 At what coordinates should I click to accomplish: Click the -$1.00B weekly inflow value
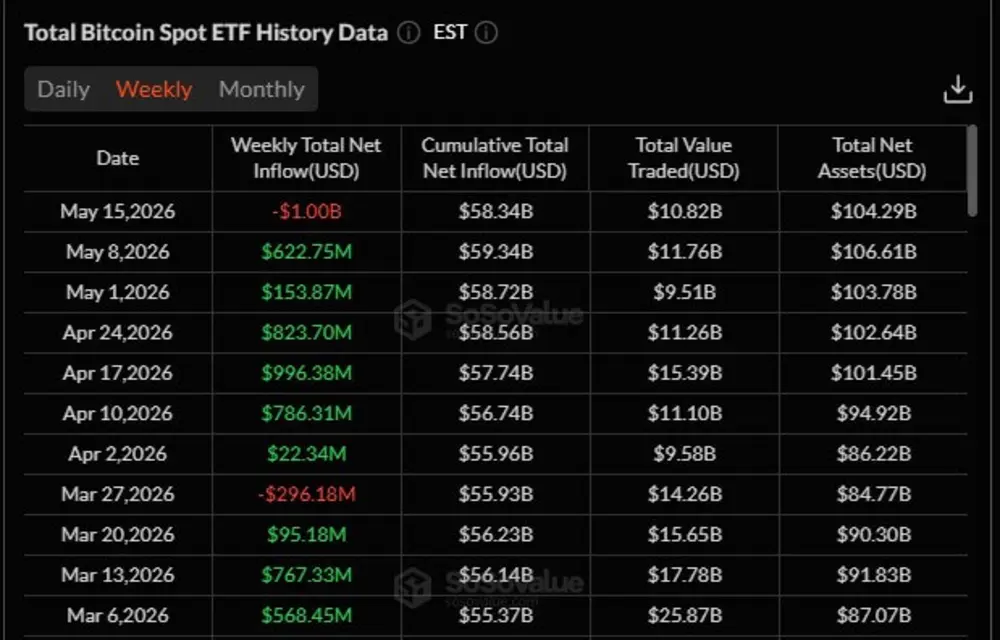coord(306,211)
